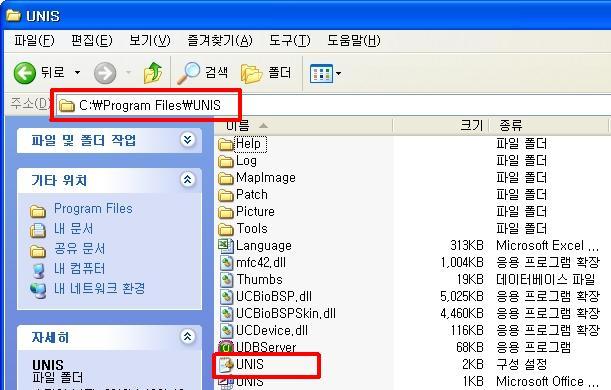Screen dimensions: 611x390
Task: Open 내 컴퓨터 link in sidebar
Action: (79, 268)
